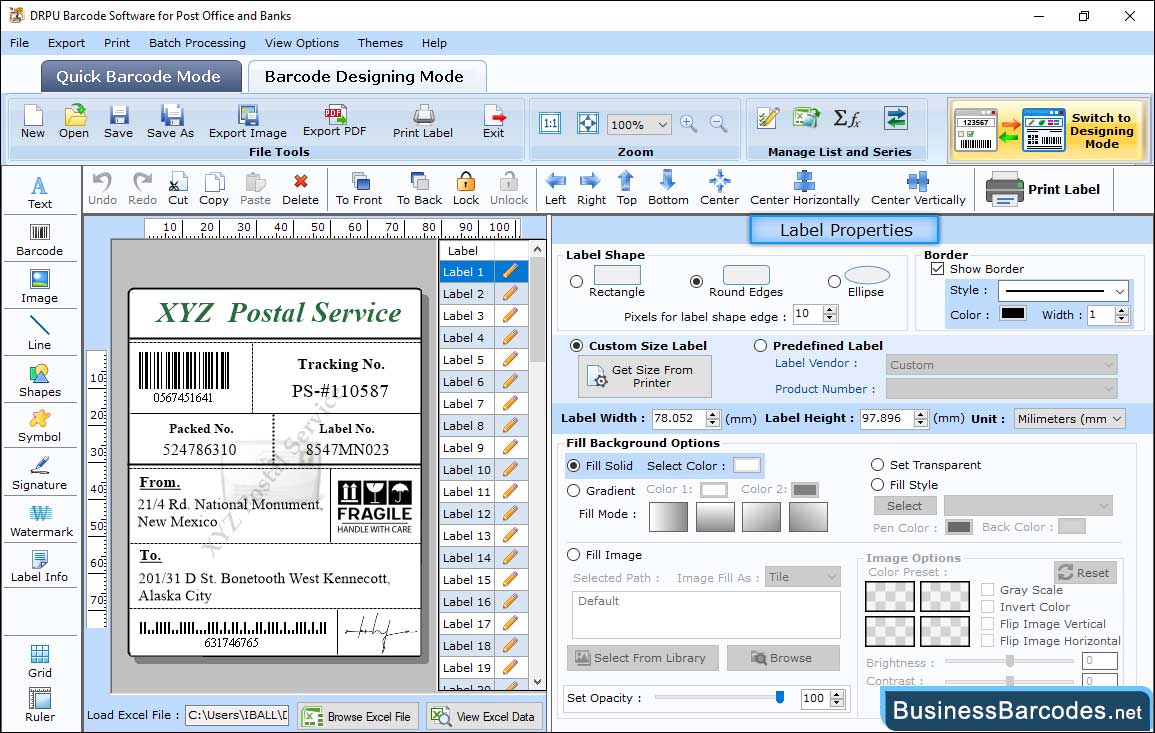
Task: Open Label Info panel
Action: click(40, 567)
